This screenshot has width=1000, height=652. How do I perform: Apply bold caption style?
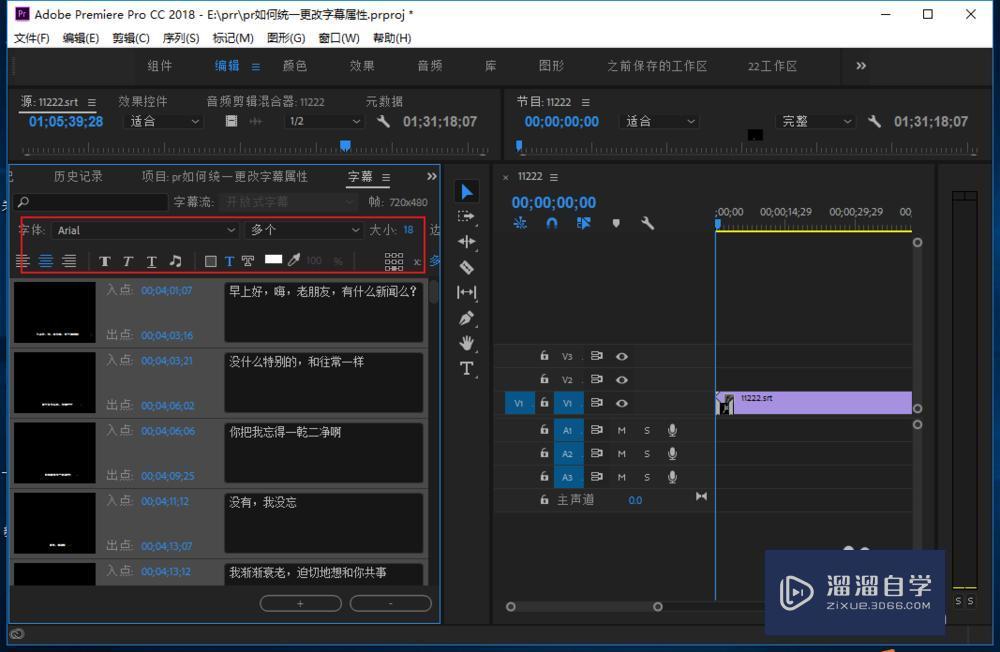(x=105, y=261)
